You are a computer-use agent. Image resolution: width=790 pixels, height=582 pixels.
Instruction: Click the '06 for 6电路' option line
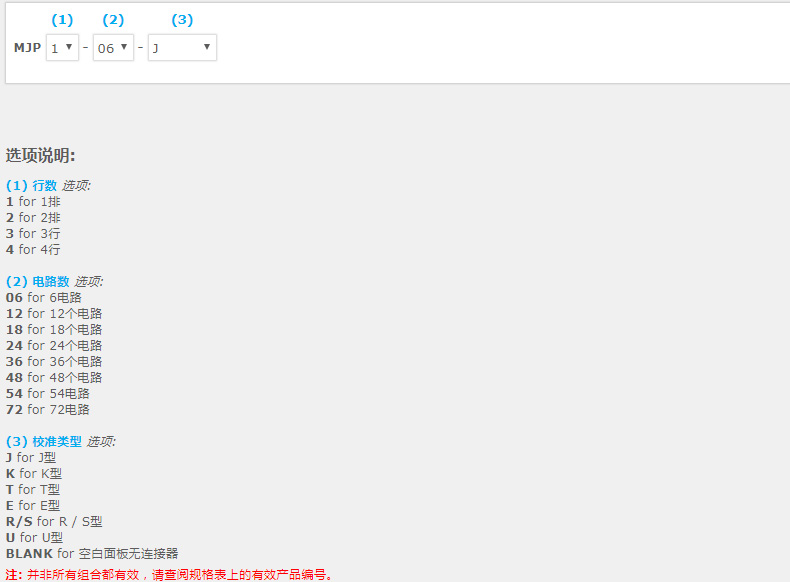coord(43,297)
